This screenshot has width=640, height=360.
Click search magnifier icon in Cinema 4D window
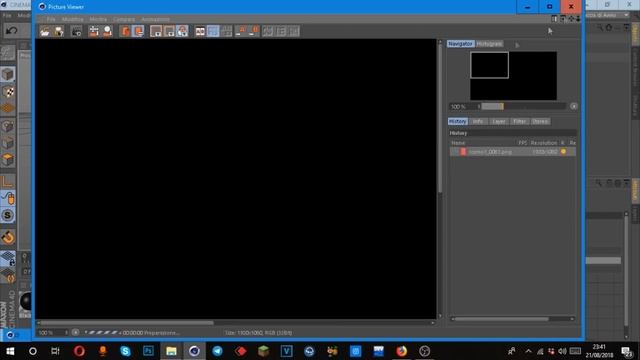click(600, 27)
